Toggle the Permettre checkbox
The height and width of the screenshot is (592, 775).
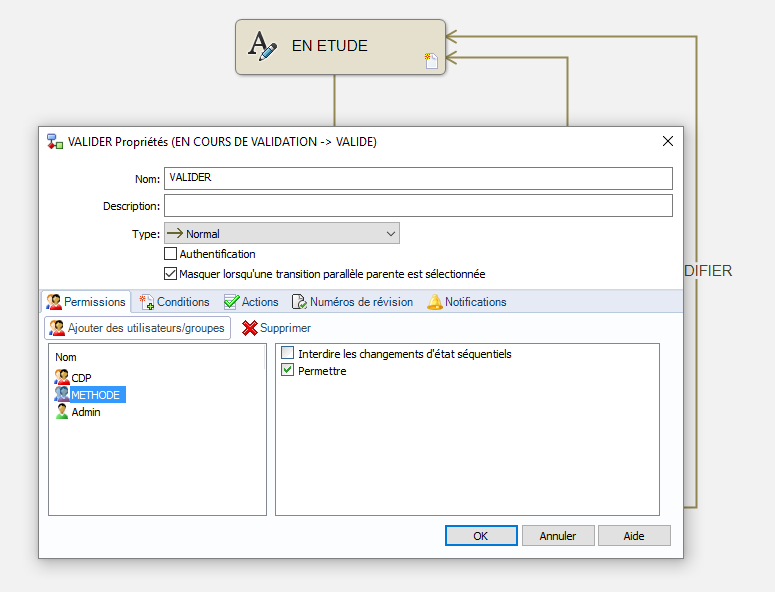287,370
